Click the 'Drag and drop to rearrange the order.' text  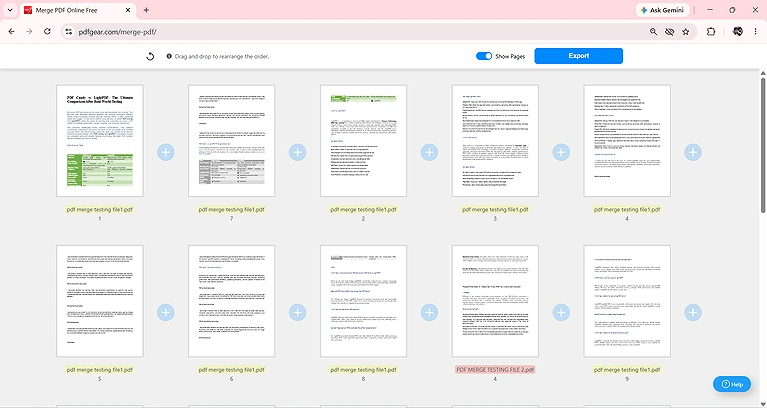pyautogui.click(x=222, y=56)
